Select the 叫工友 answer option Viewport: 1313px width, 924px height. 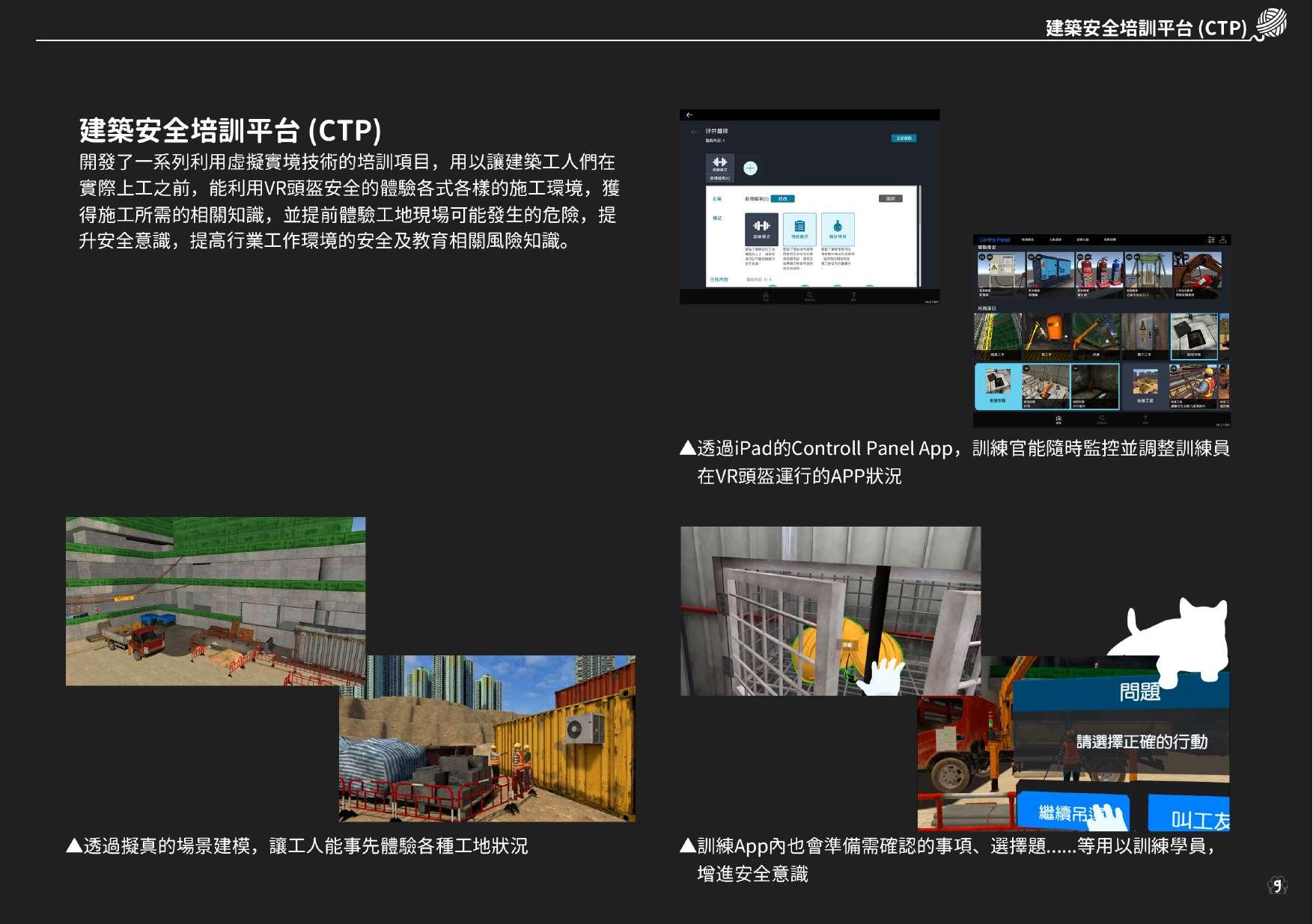(1189, 816)
